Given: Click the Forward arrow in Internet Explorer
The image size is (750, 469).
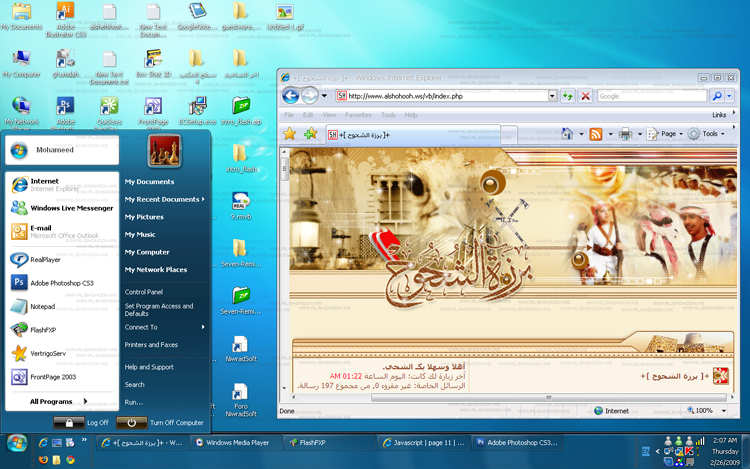Looking at the screenshot, I should point(309,96).
